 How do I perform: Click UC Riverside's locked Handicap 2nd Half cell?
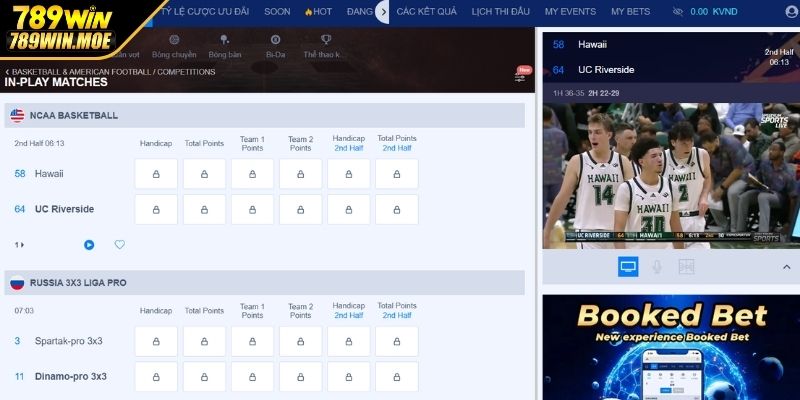pos(348,210)
